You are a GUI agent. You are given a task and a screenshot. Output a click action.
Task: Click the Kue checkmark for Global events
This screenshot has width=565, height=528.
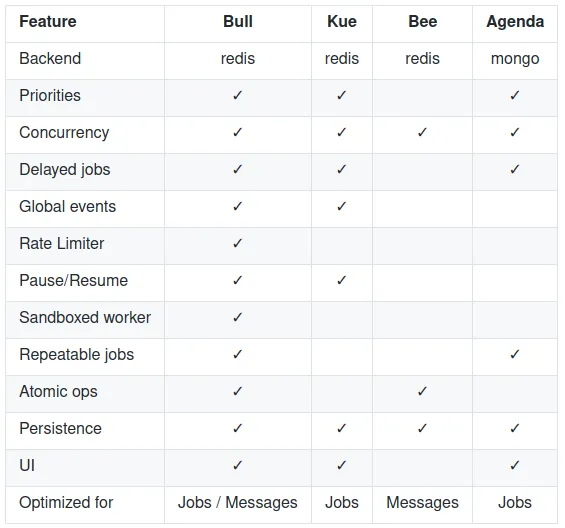click(342, 207)
